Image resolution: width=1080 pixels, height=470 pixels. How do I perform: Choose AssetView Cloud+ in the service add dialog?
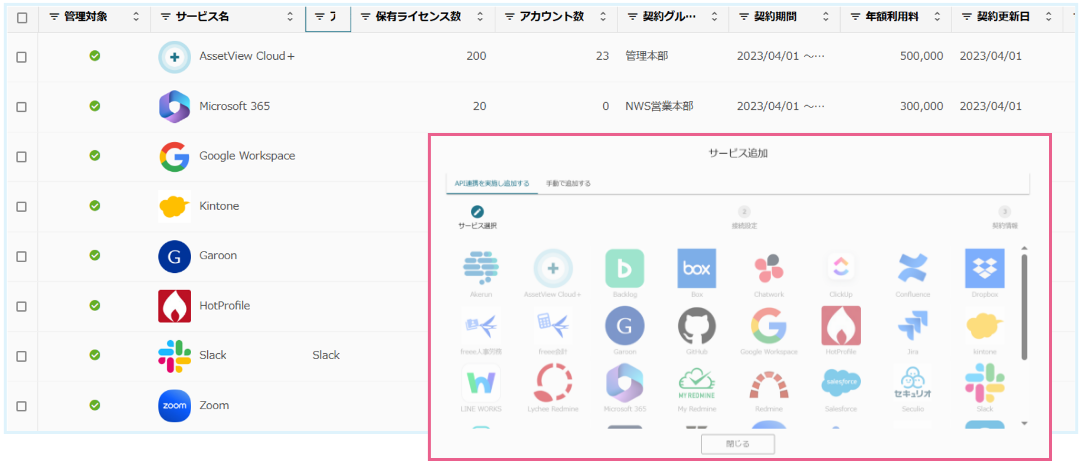(553, 268)
